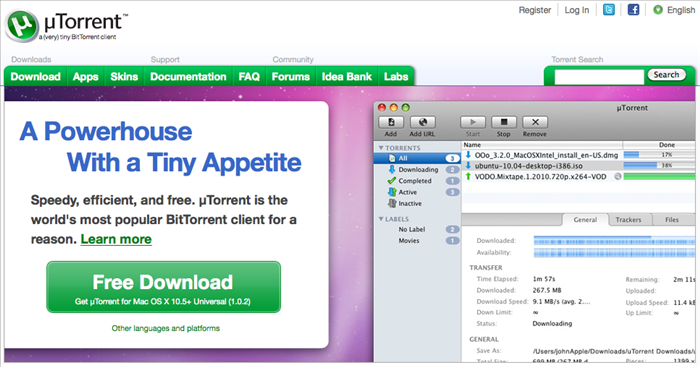Select the No Label sidebar item
Screen dimensions: 700x367
(417, 229)
